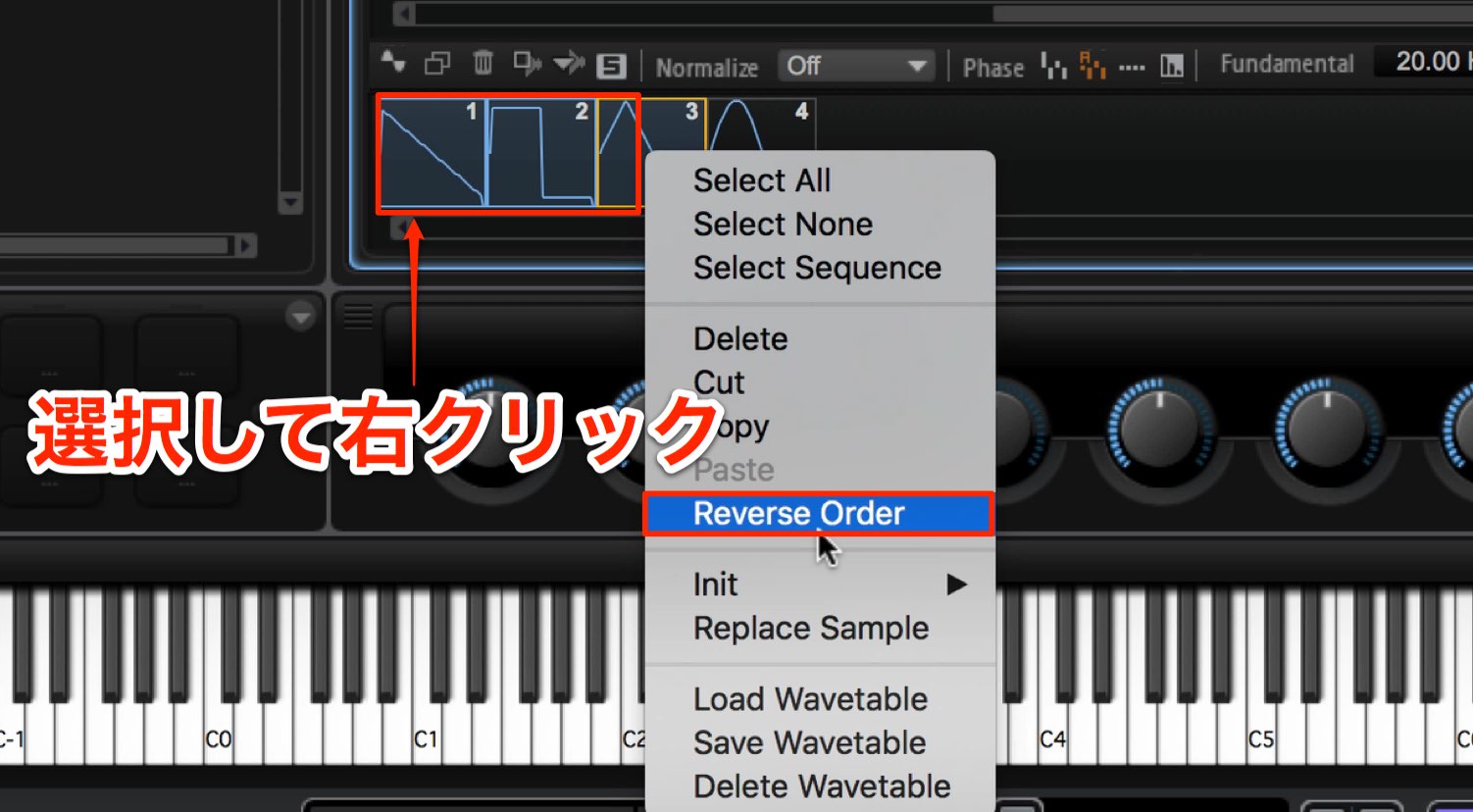Click the speaker icon next to trash
1473x812 pixels.
(x=527, y=65)
